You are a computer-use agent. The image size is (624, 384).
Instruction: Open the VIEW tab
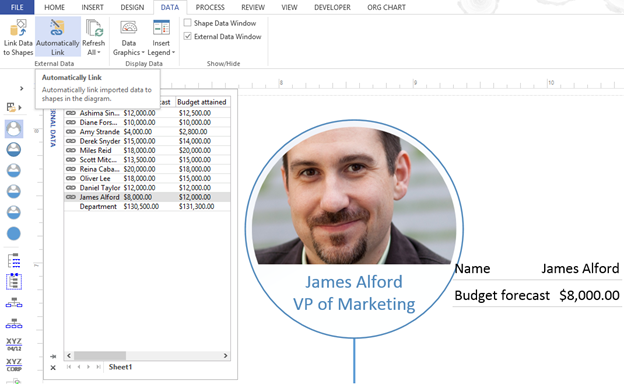point(289,7)
